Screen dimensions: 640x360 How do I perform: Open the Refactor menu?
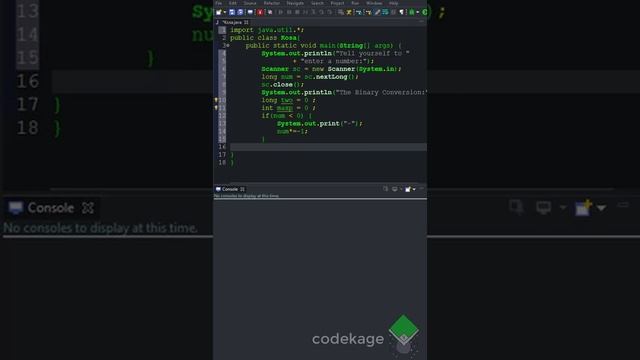point(272,3)
